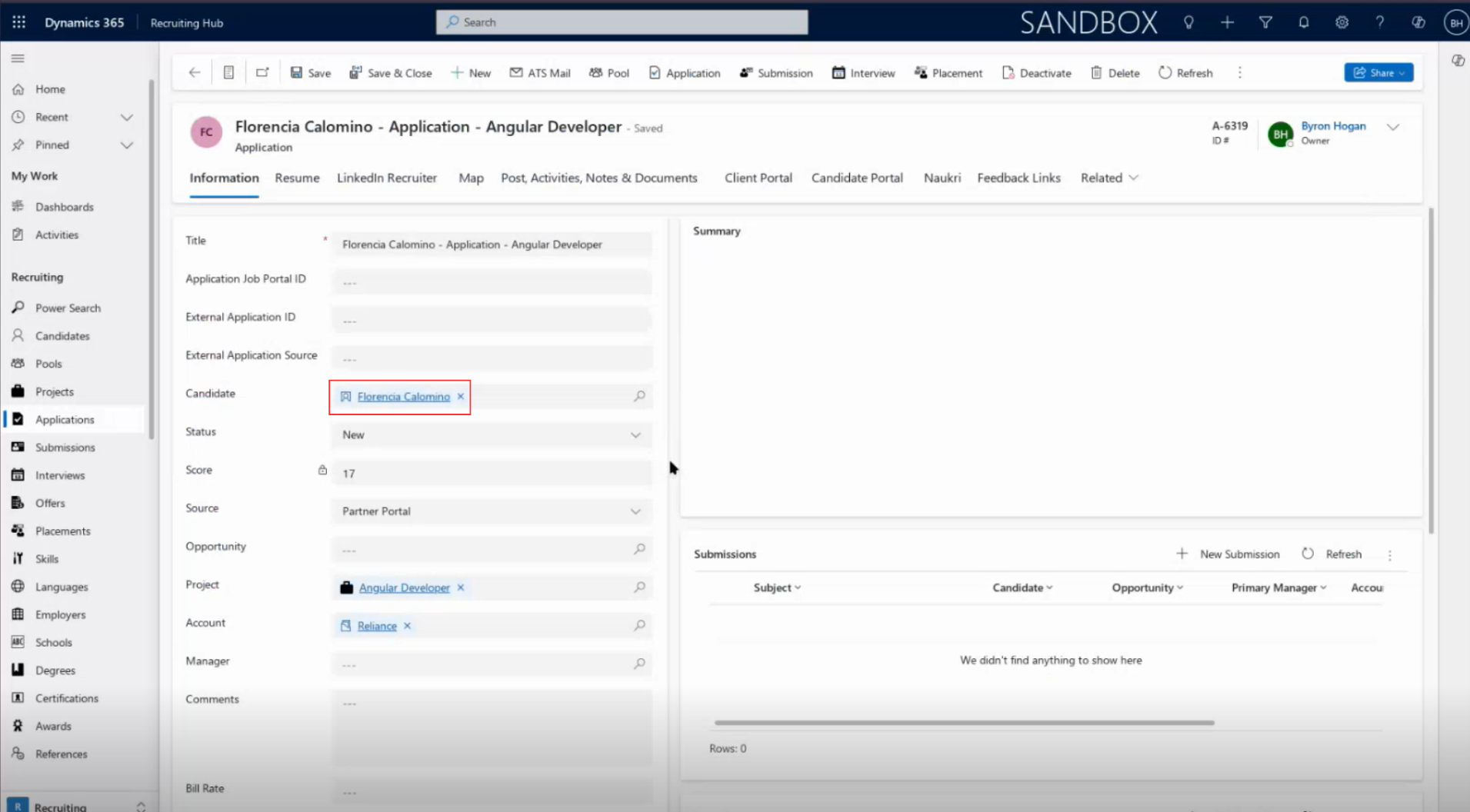This screenshot has width=1470, height=812.
Task: Open the Reliance account link
Action: click(x=377, y=626)
